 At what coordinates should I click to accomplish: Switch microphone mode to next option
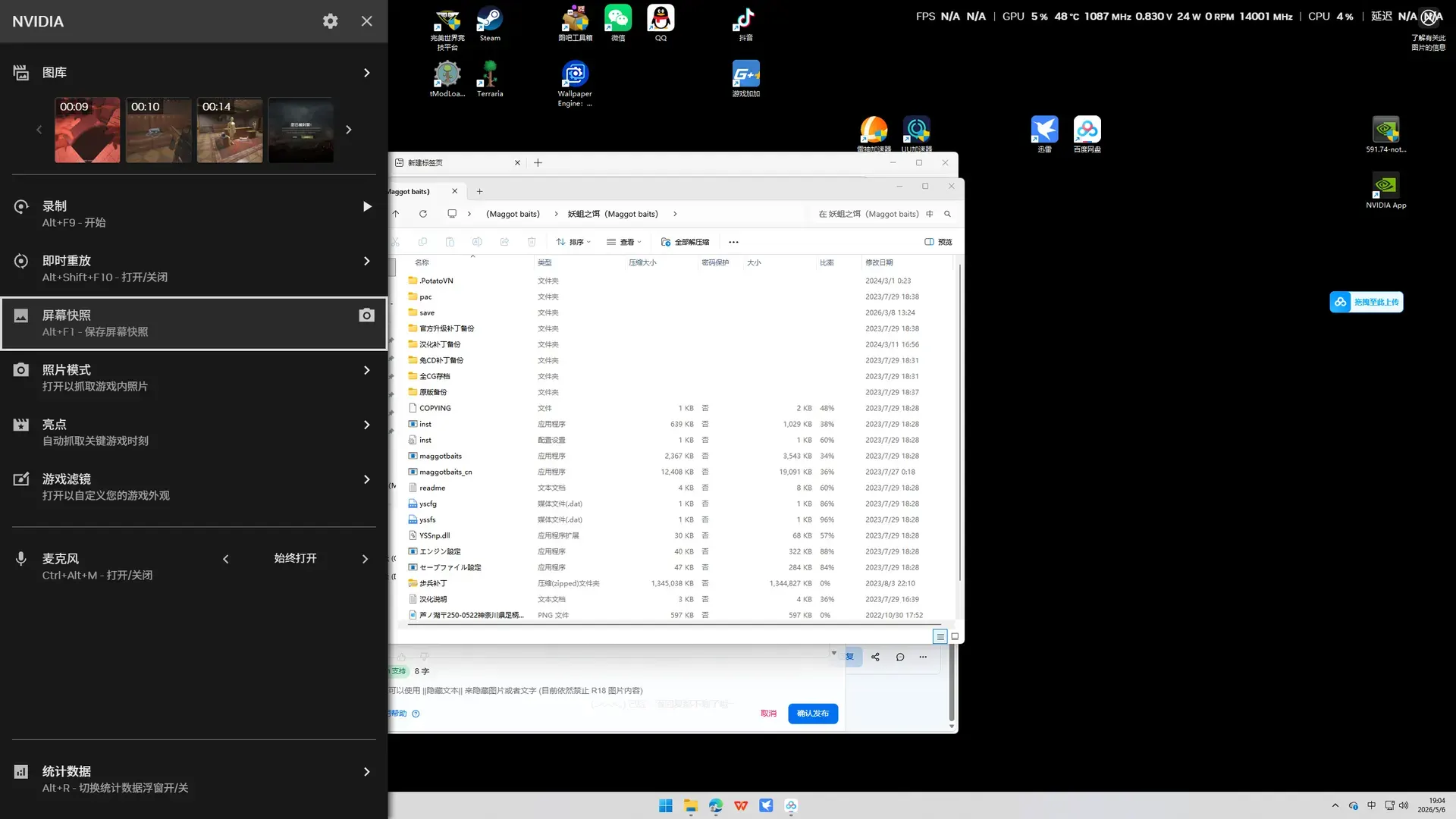[x=365, y=559]
